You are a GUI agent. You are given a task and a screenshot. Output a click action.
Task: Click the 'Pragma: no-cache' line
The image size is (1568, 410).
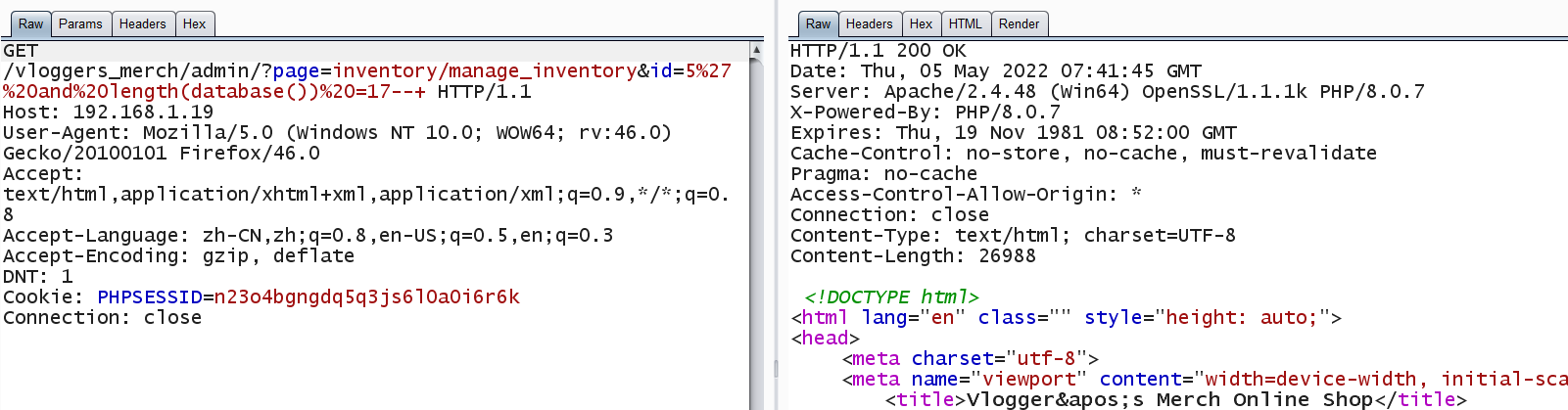click(x=883, y=174)
